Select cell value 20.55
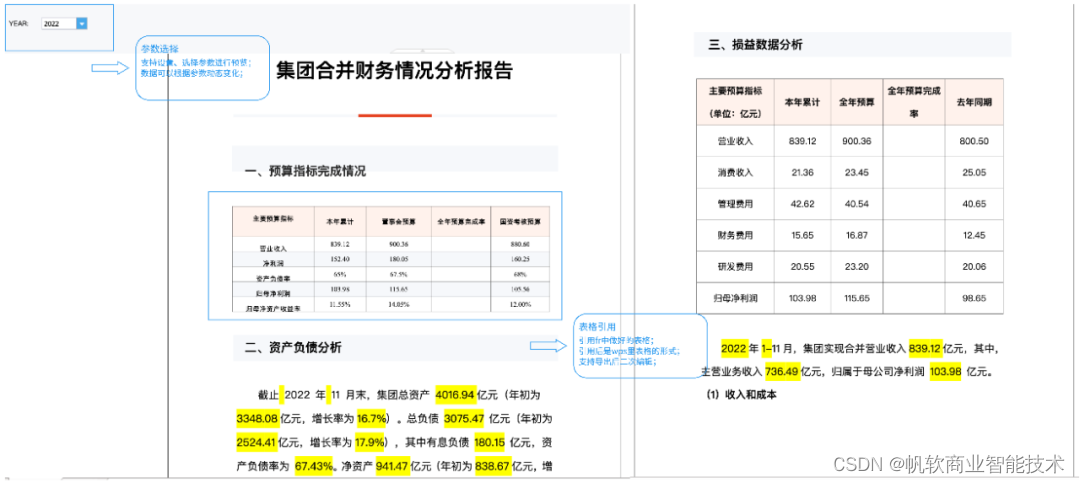 [802, 267]
